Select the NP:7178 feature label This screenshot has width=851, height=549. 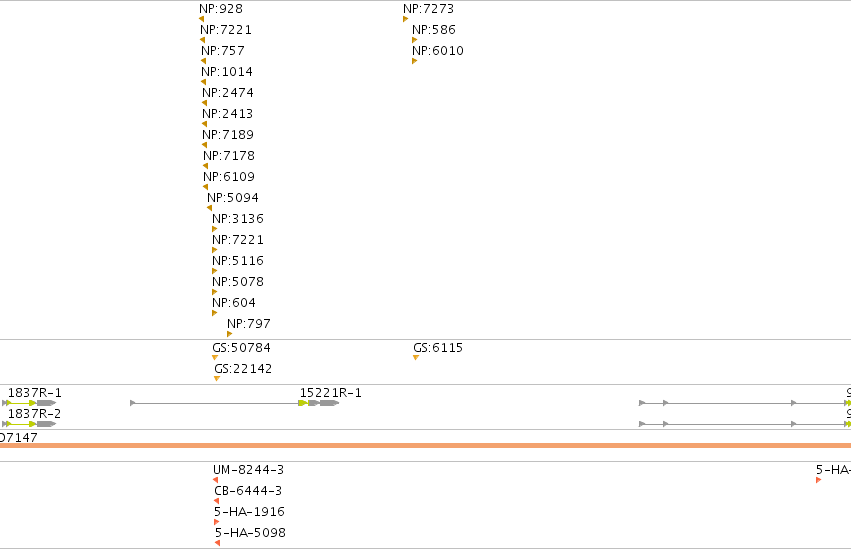coord(229,156)
